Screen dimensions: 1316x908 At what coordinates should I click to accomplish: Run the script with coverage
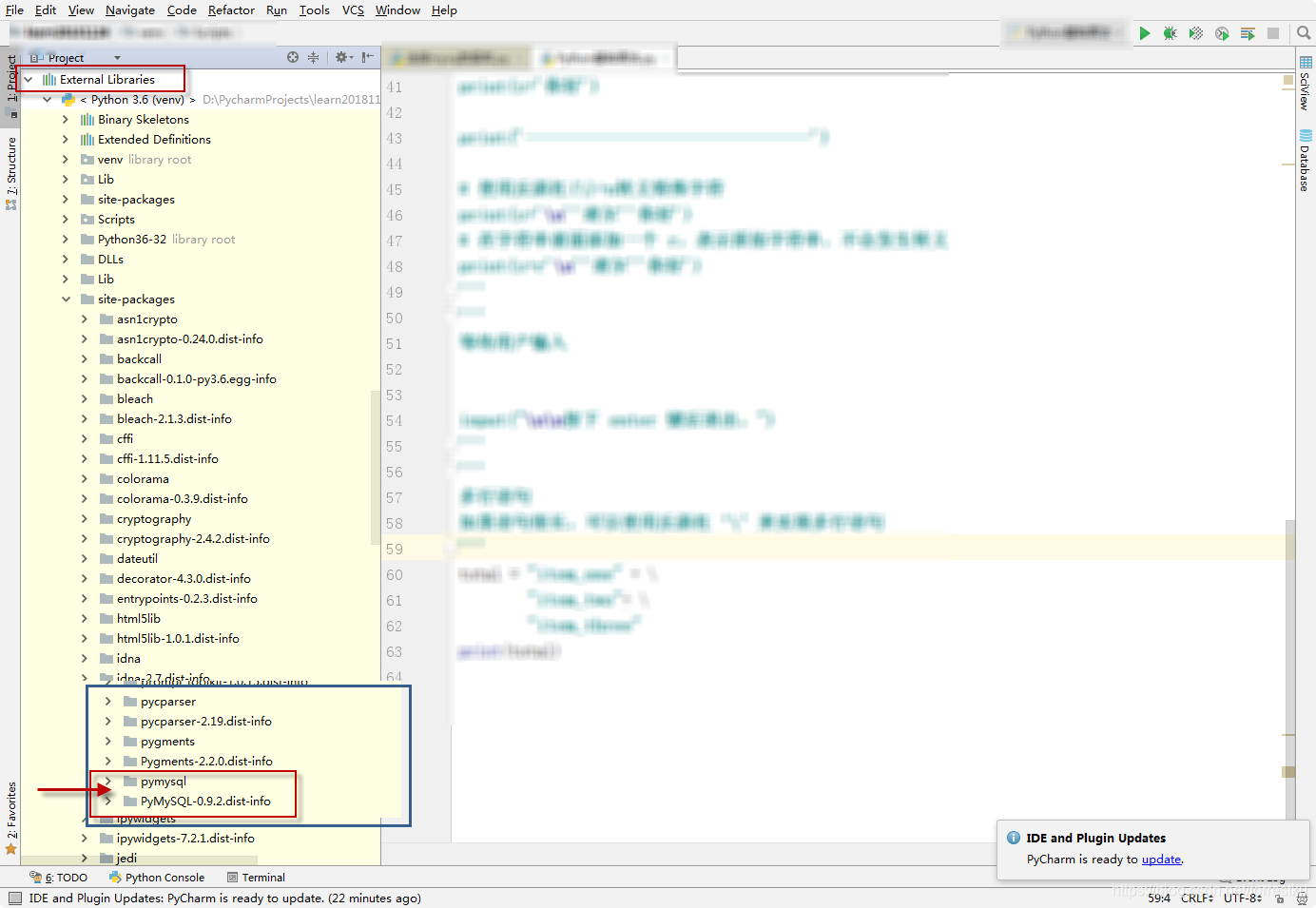click(x=1195, y=32)
